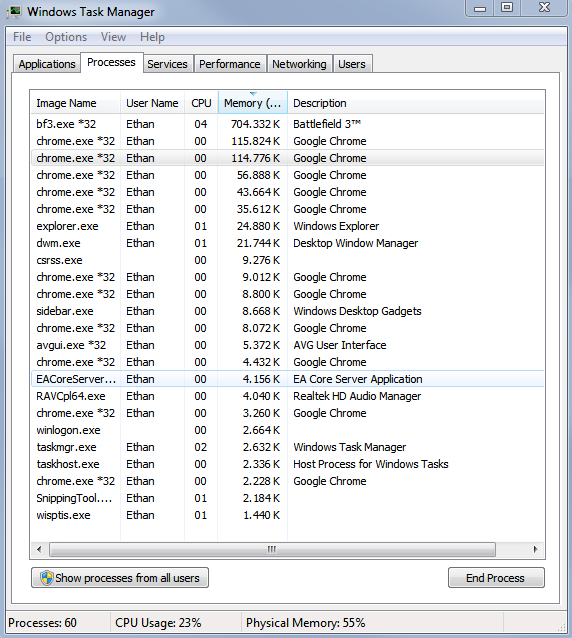
Task: Click Show processes from all users
Action: click(x=120, y=578)
